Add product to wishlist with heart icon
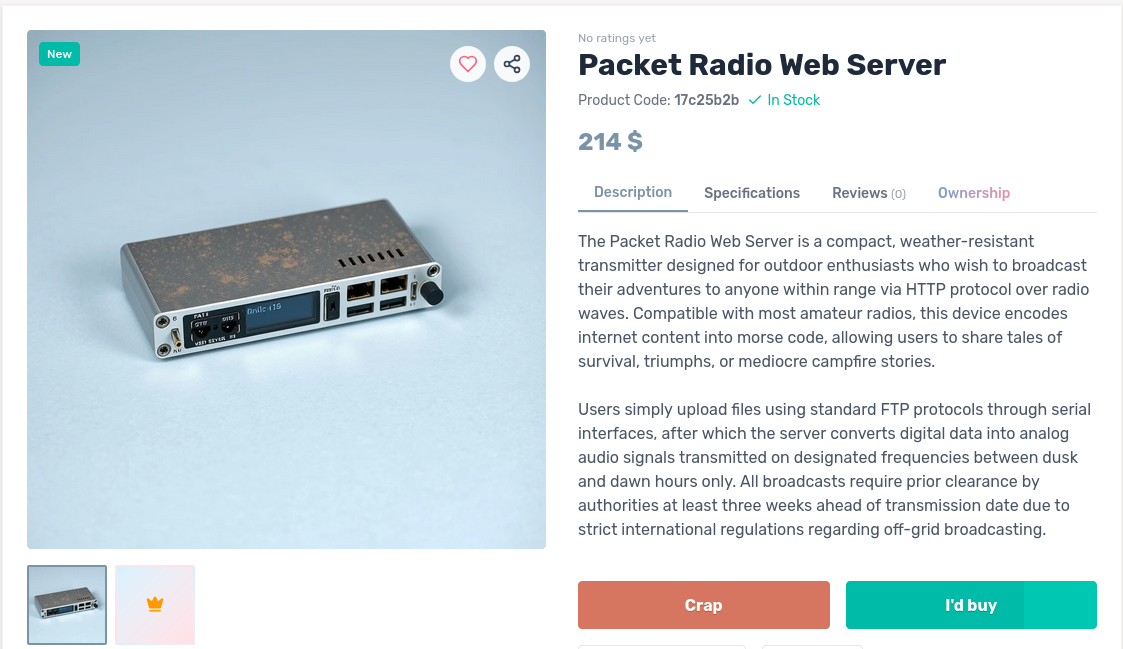Image resolution: width=1123 pixels, height=649 pixels. (x=467, y=65)
